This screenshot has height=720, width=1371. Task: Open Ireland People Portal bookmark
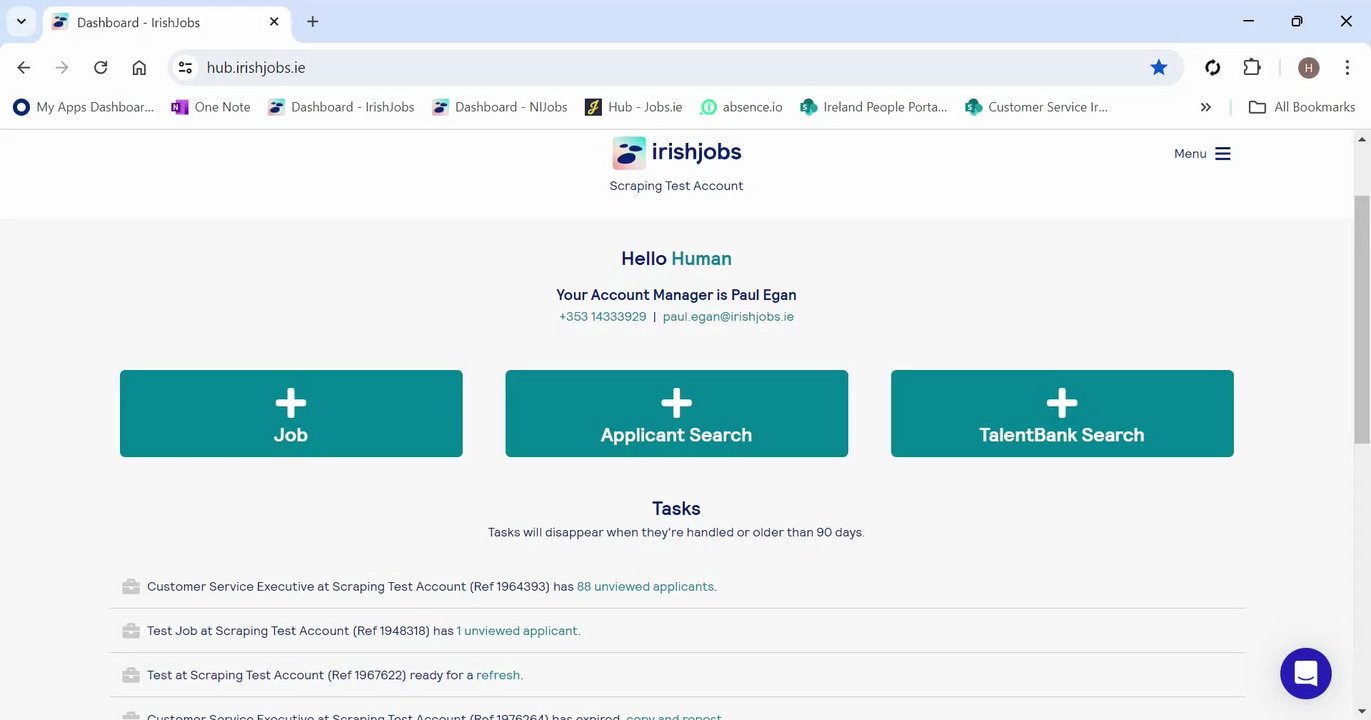click(874, 107)
